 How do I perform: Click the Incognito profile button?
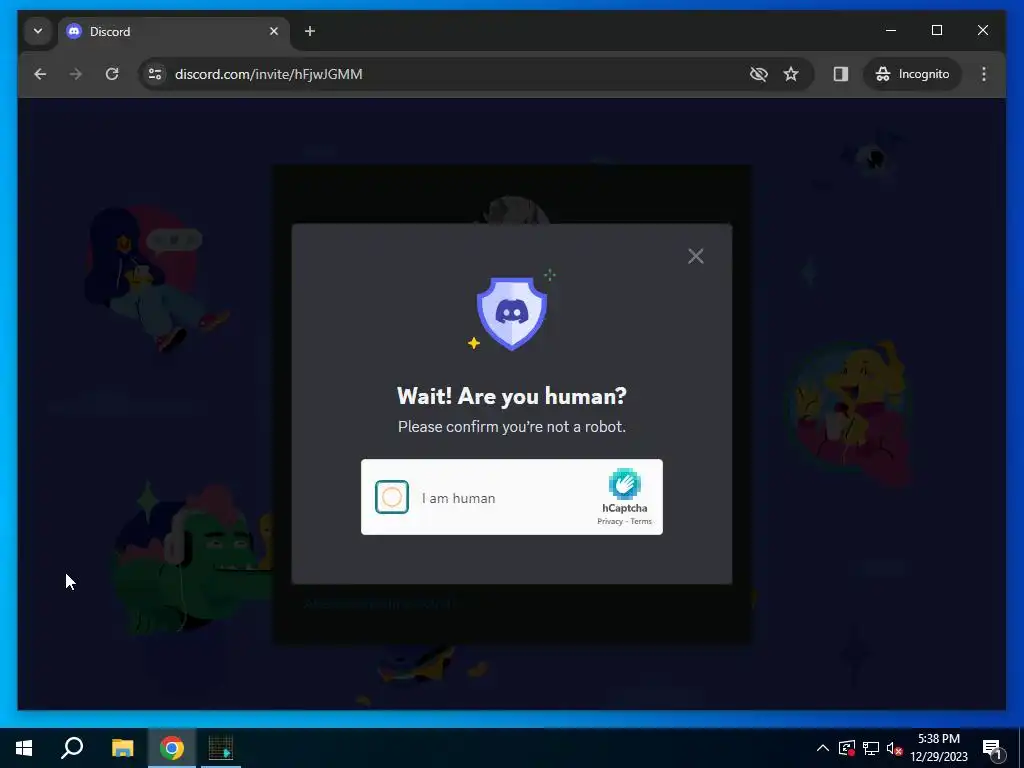[x=912, y=74]
